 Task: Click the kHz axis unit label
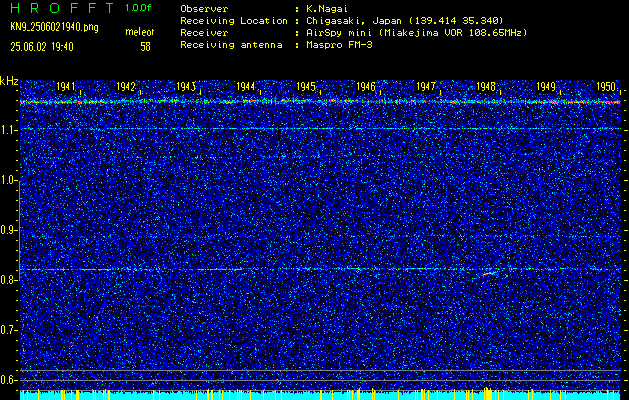9,81
